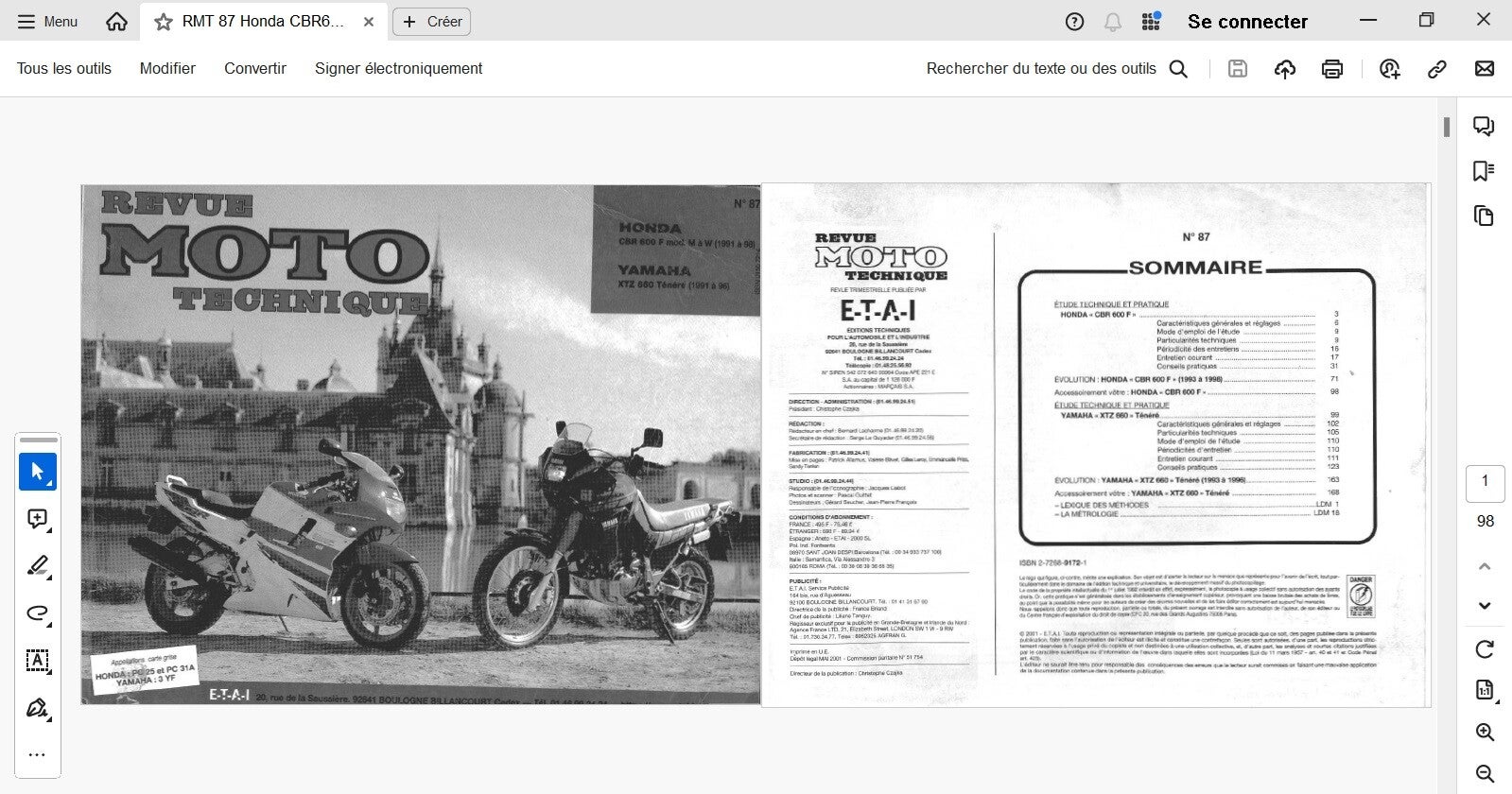Viewport: 1512px width, 794px height.
Task: Open the notifications bell
Action: [x=1113, y=22]
